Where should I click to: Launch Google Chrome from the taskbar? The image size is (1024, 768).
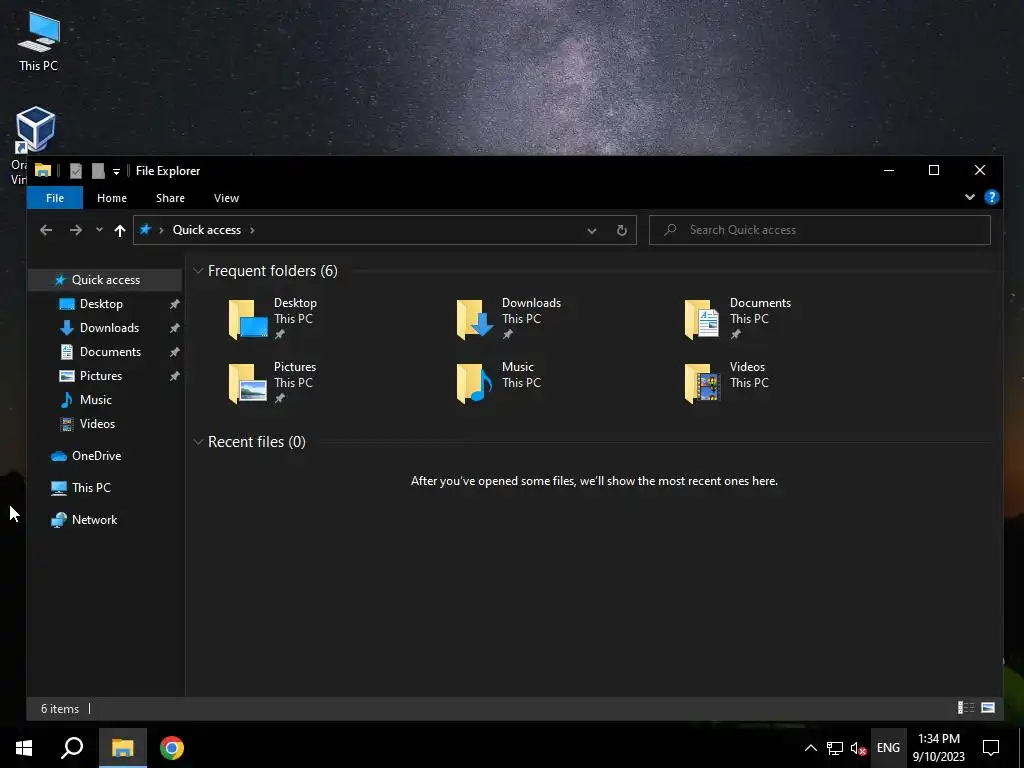coord(172,748)
